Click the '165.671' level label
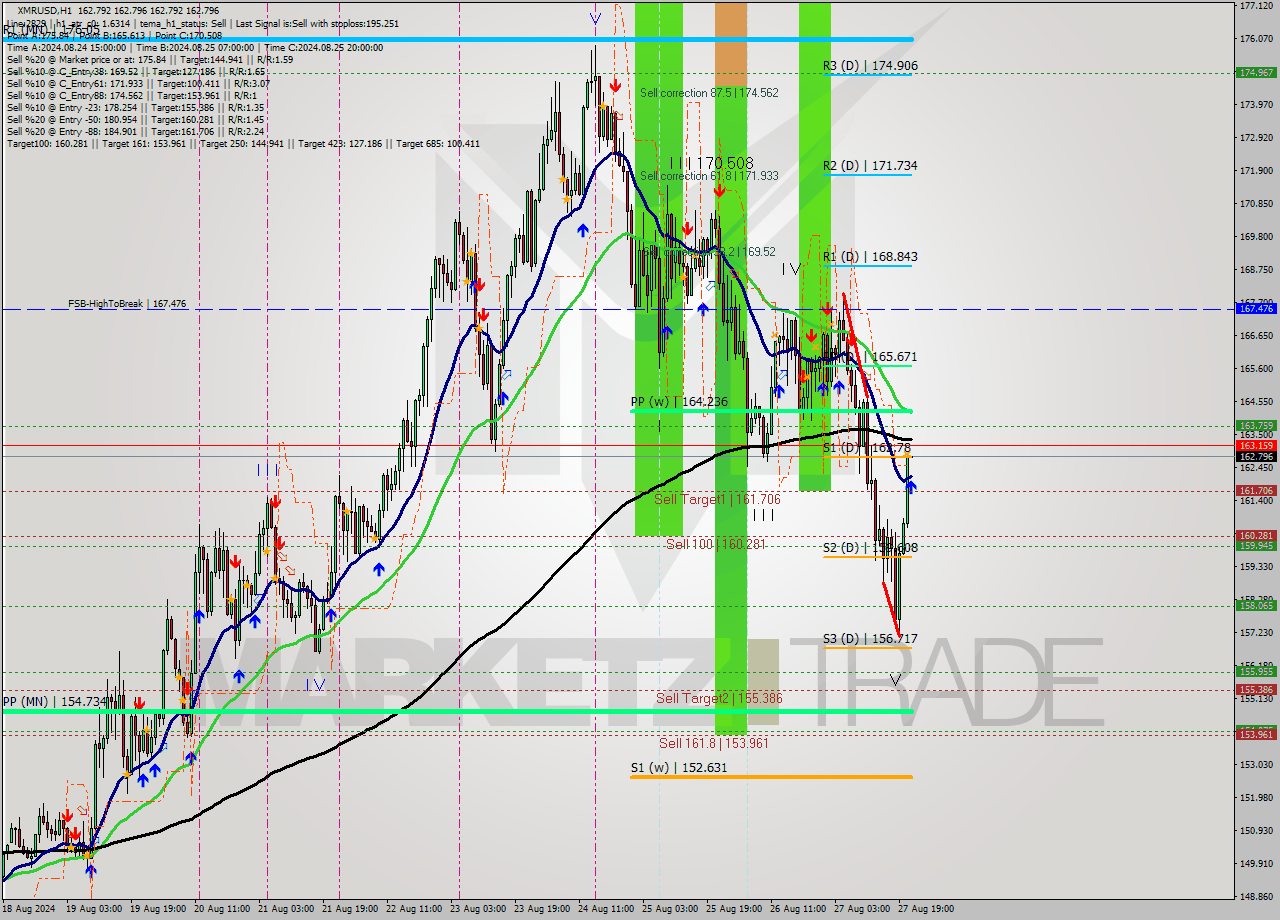Viewport: 1280px width, 920px height. pyautogui.click(x=894, y=356)
